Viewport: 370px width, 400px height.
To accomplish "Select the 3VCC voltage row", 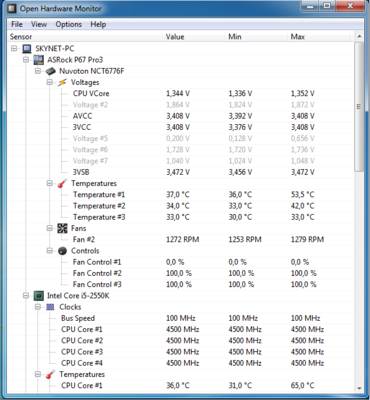I will click(180, 127).
